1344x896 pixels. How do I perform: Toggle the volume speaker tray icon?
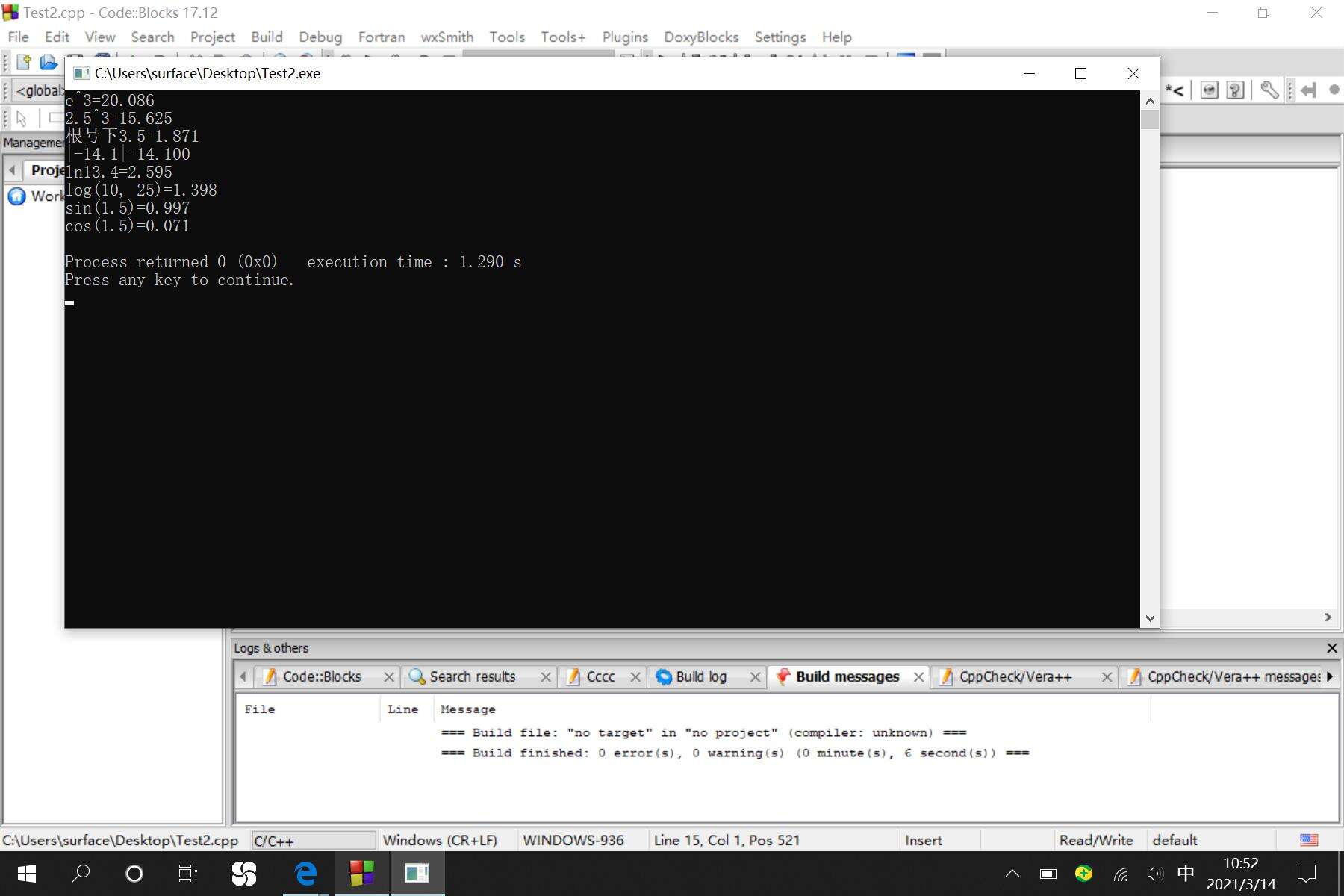coord(1154,874)
